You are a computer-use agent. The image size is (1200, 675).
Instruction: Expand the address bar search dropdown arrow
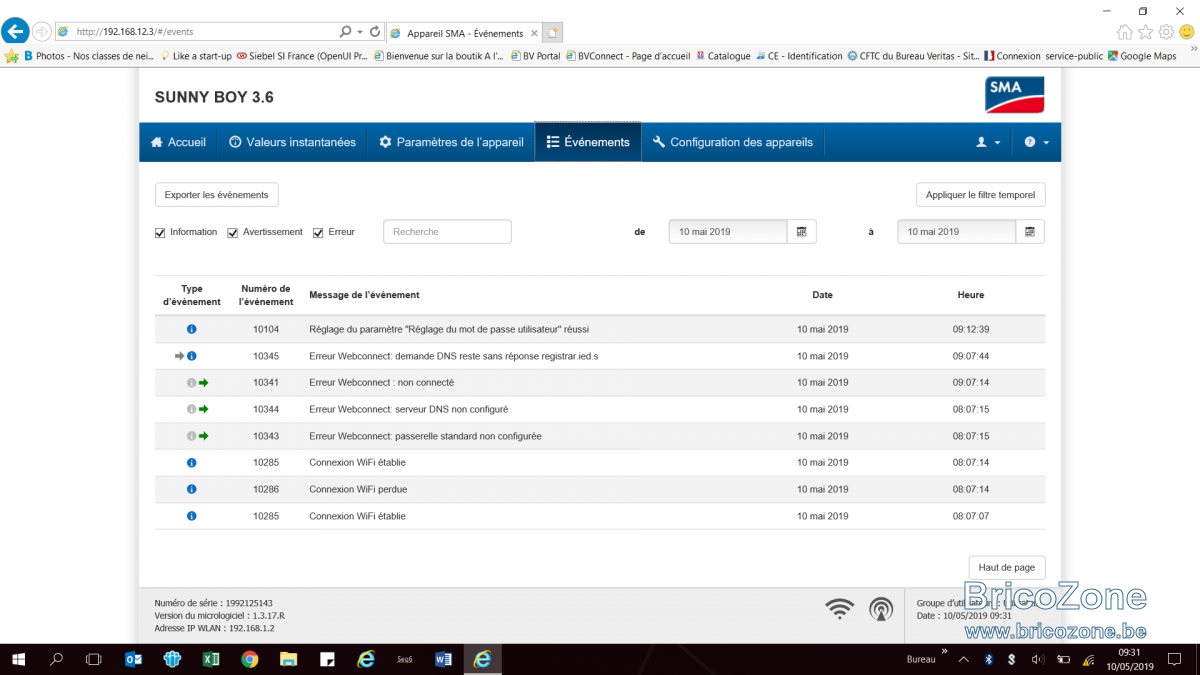click(x=360, y=32)
